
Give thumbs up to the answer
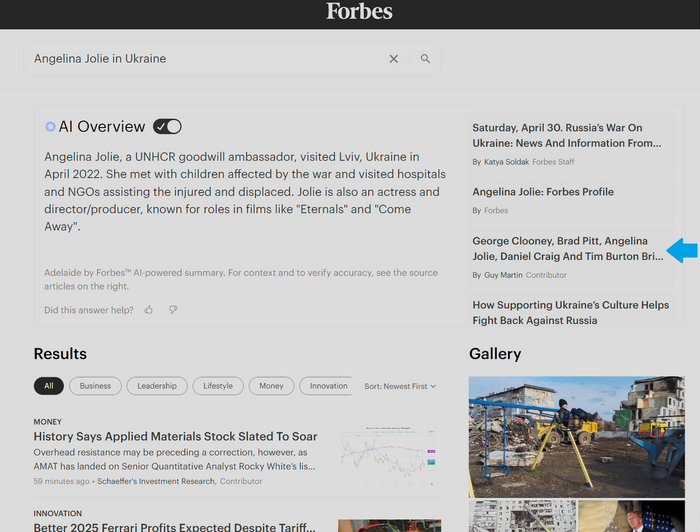point(149,310)
